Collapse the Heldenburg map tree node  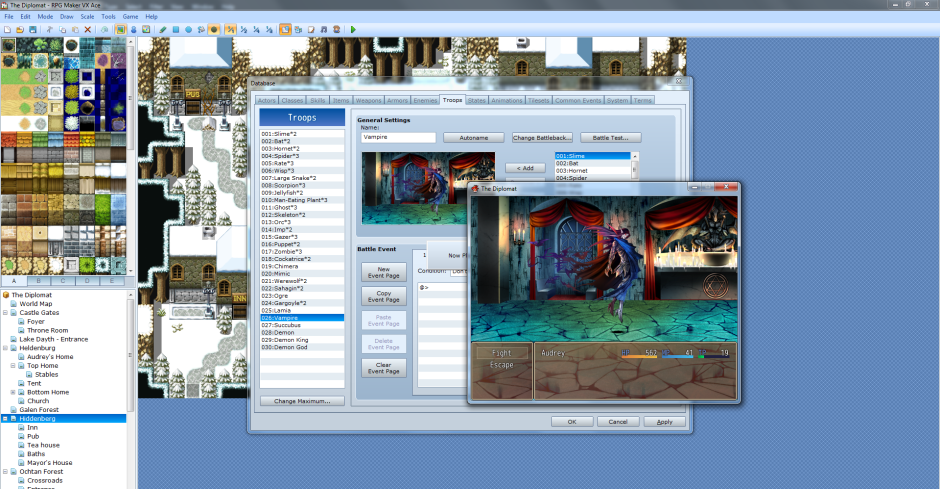[x=5, y=348]
